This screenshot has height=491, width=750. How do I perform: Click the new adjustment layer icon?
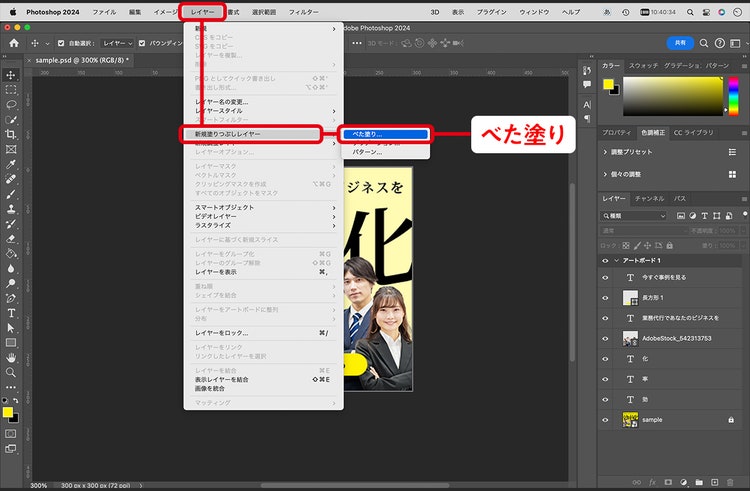[684, 482]
